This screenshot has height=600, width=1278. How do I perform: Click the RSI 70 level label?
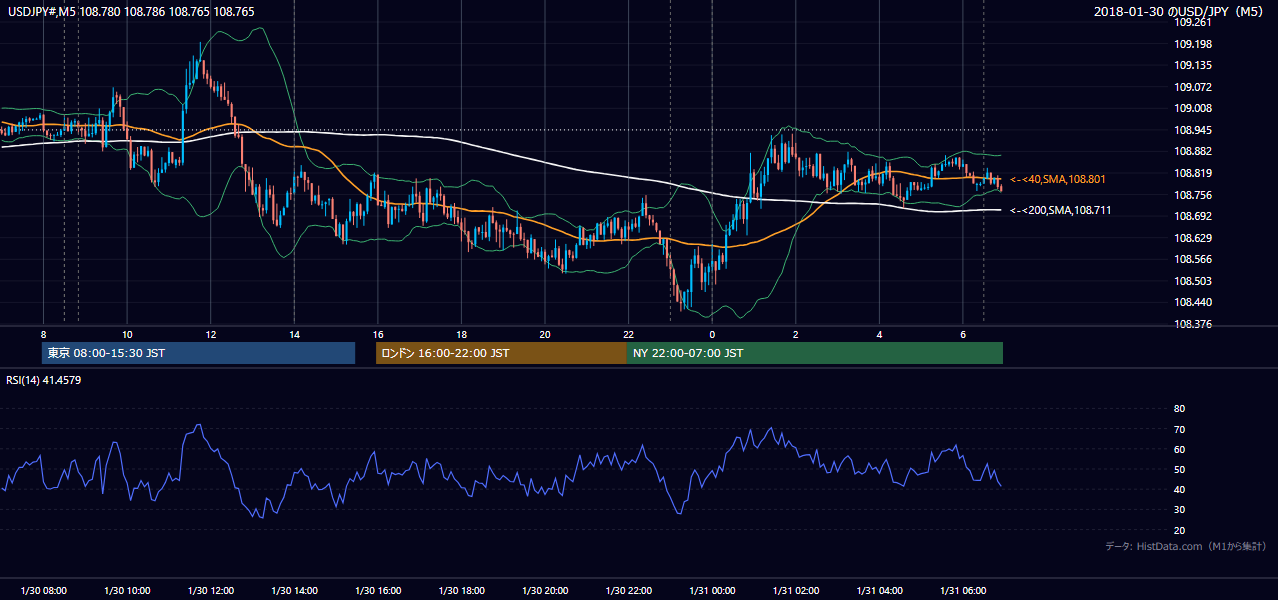click(x=1179, y=429)
